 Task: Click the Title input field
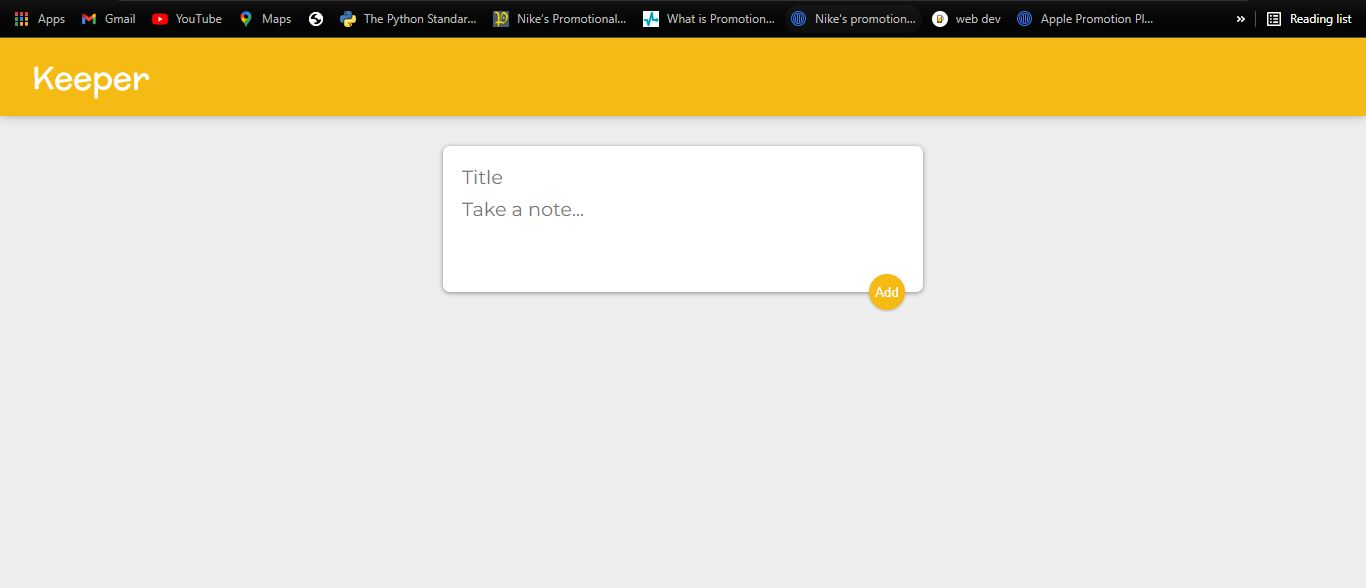tap(600, 177)
